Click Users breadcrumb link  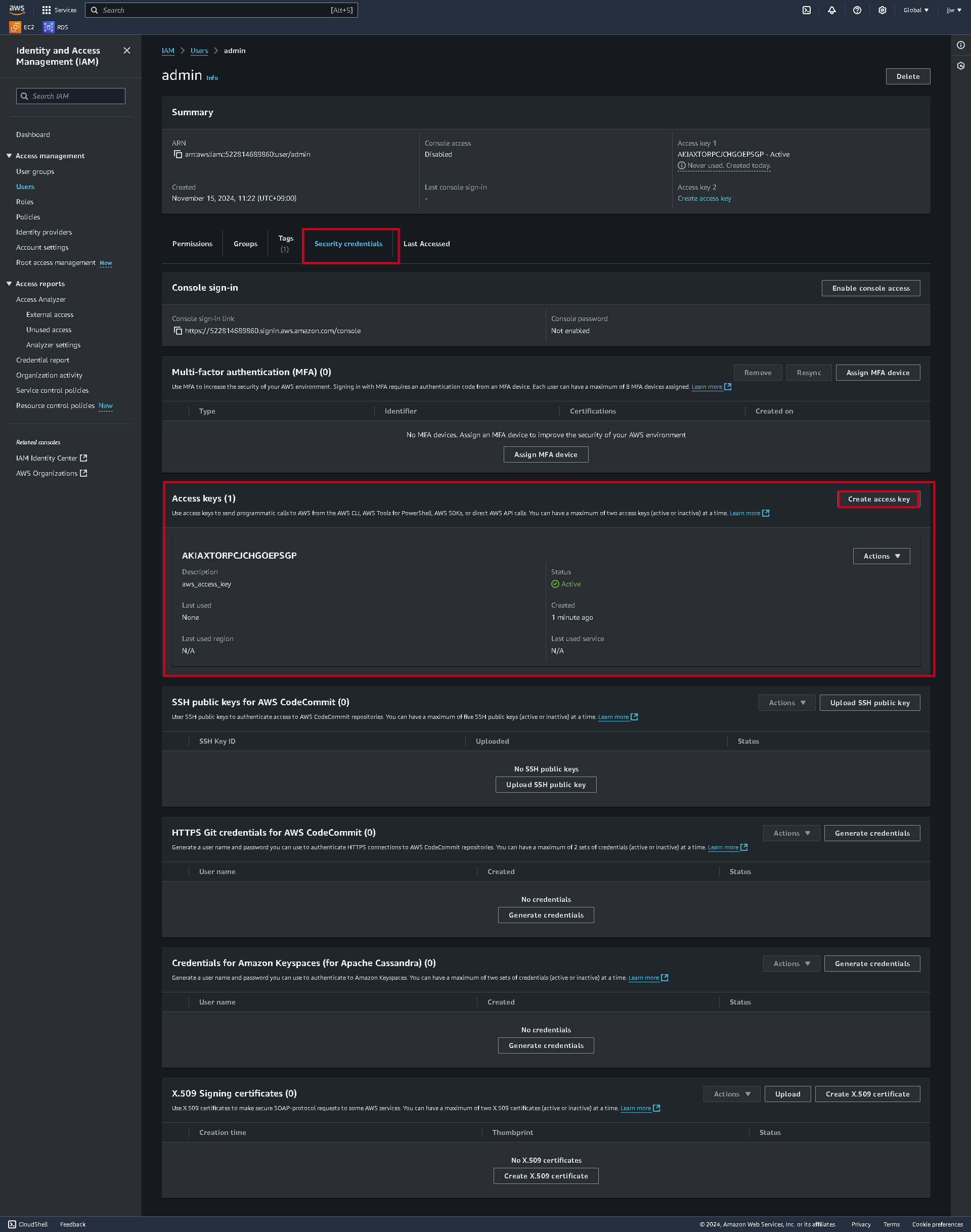(x=199, y=51)
